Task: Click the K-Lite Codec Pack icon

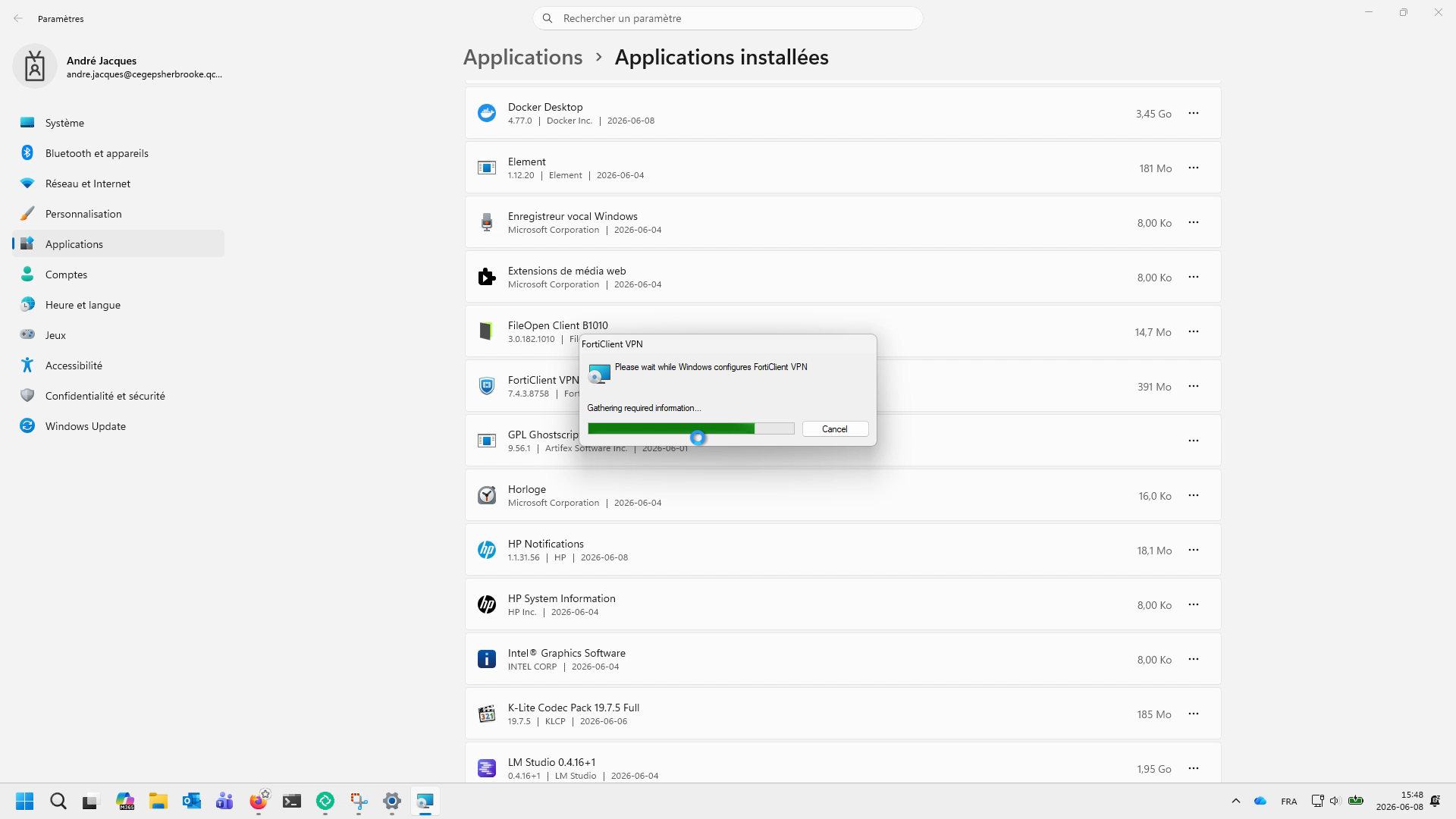Action: pyautogui.click(x=487, y=714)
